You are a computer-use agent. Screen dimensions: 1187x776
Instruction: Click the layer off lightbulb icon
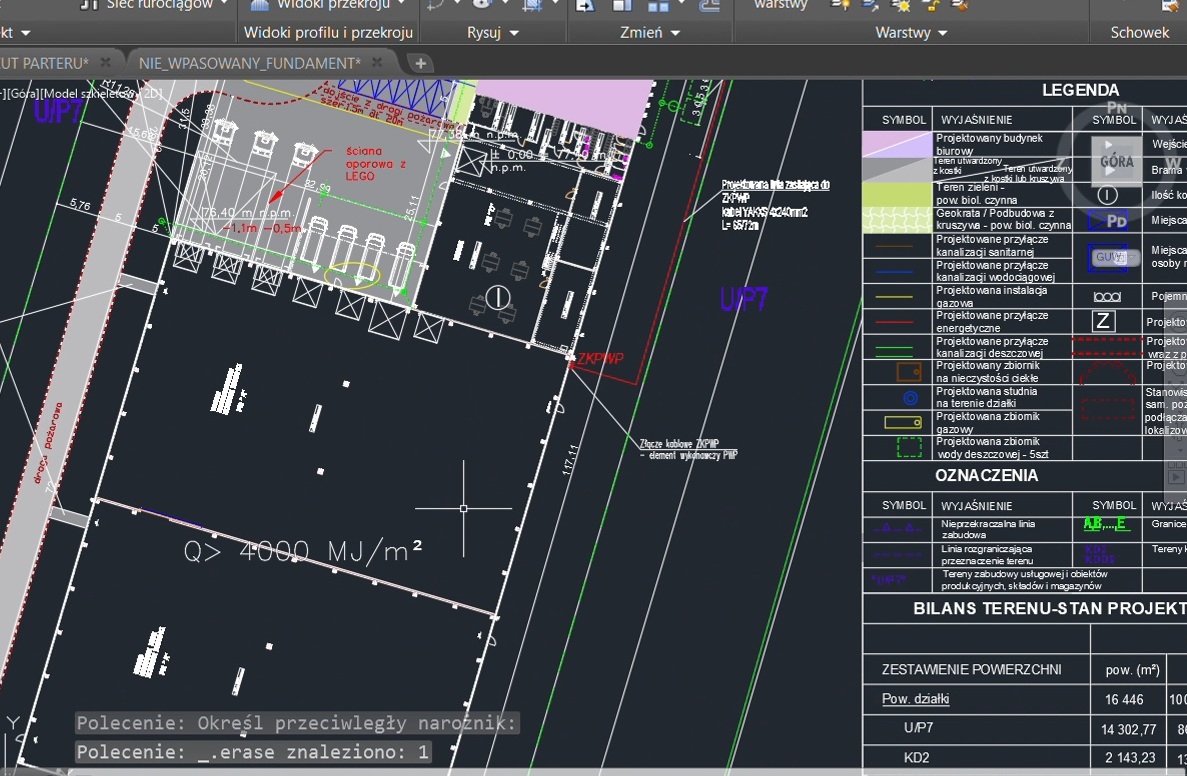(x=840, y=6)
